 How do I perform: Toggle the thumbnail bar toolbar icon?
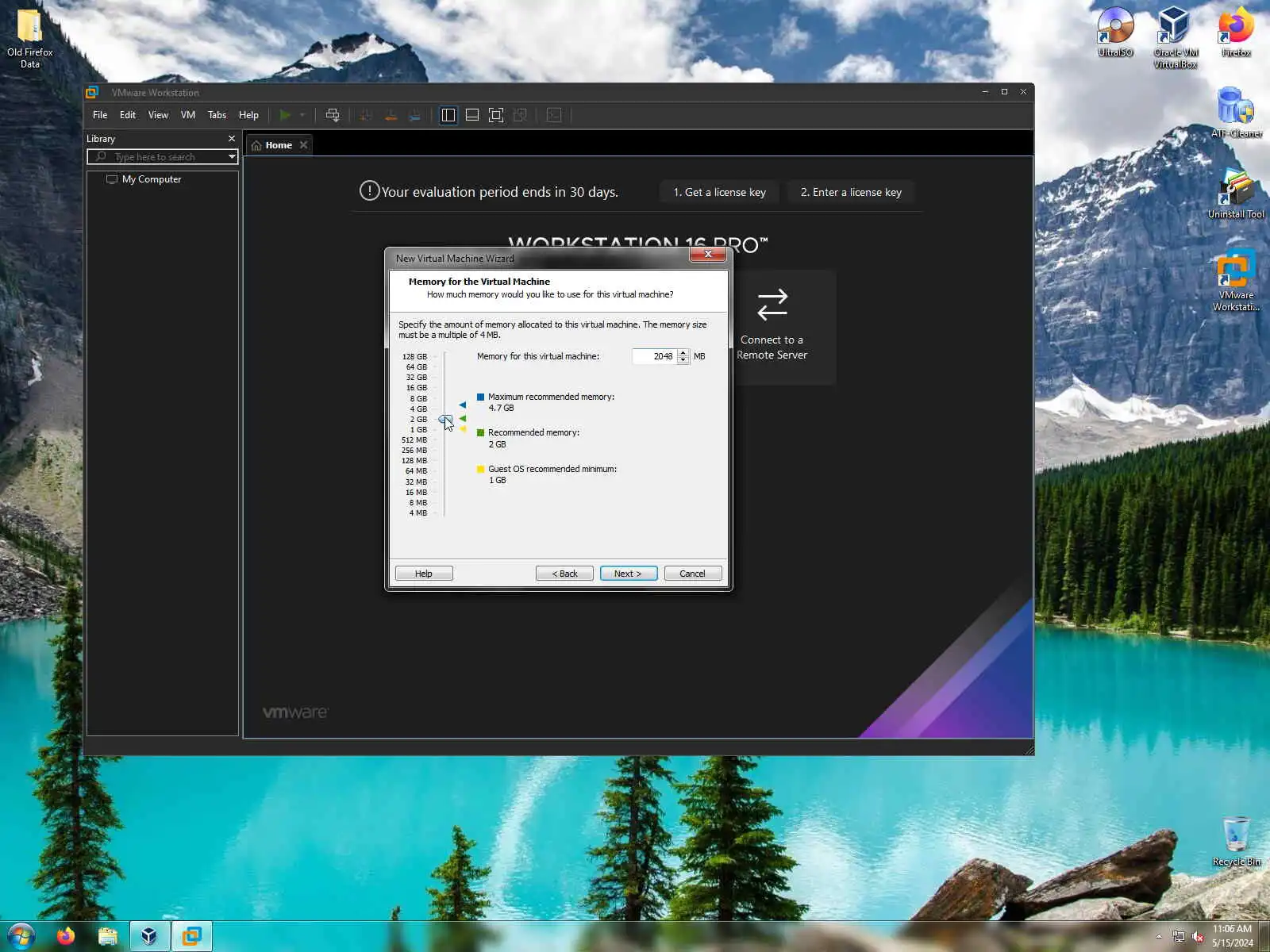click(472, 115)
